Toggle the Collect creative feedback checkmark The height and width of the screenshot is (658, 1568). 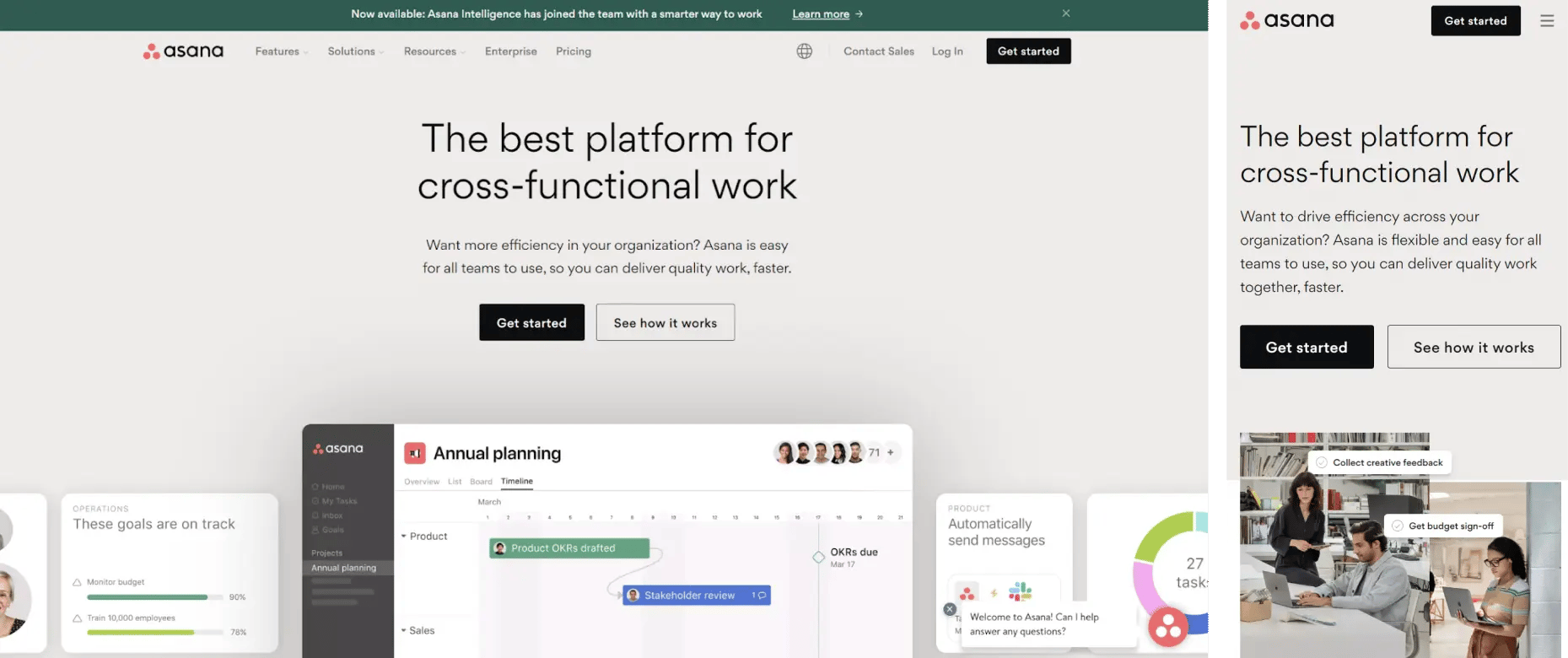point(1322,462)
